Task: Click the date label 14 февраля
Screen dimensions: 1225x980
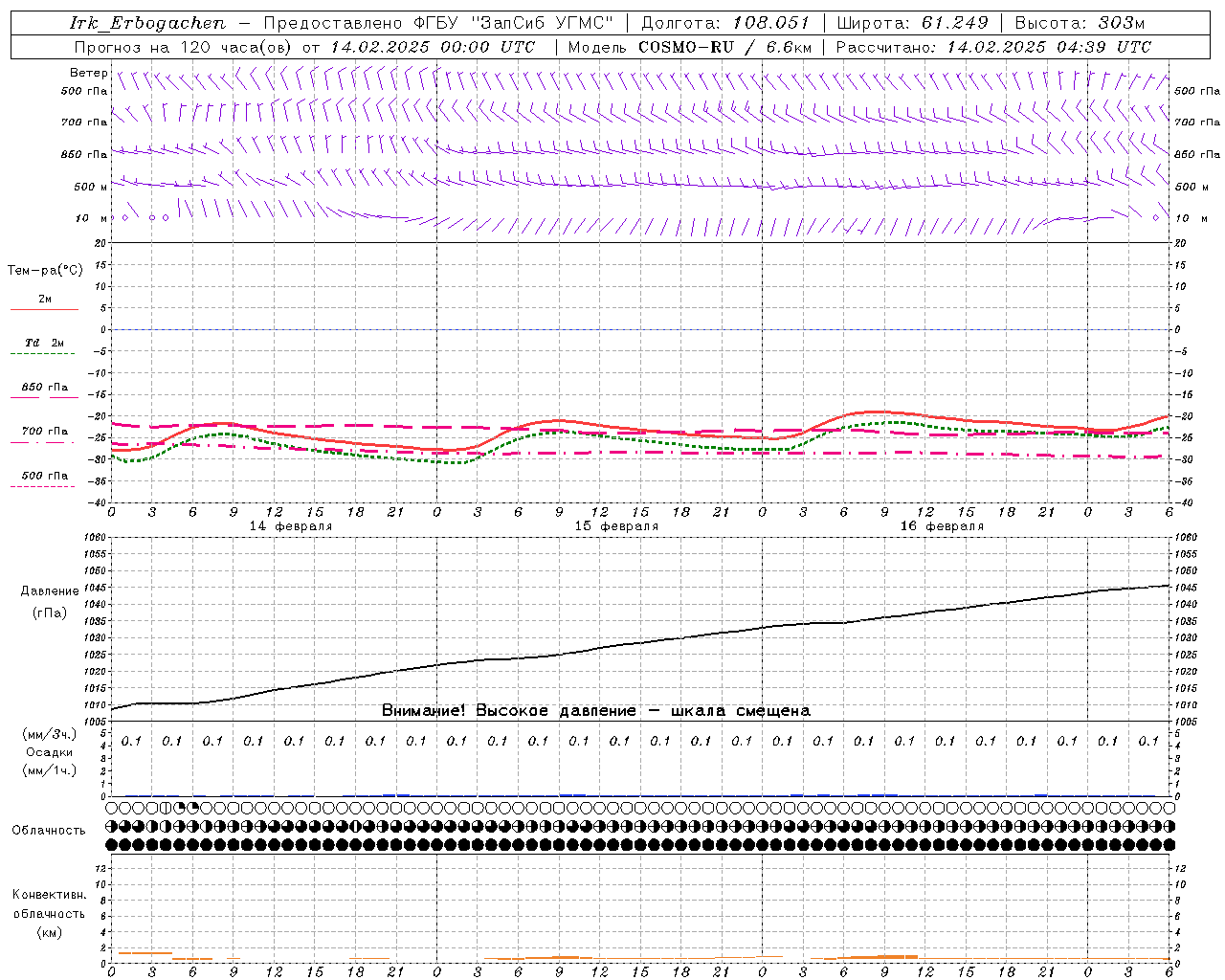Action: point(291,526)
